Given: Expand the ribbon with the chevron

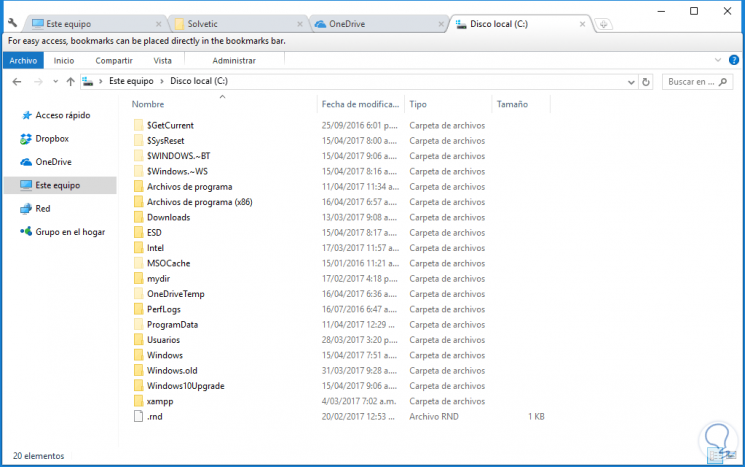Looking at the screenshot, I should 717,60.
